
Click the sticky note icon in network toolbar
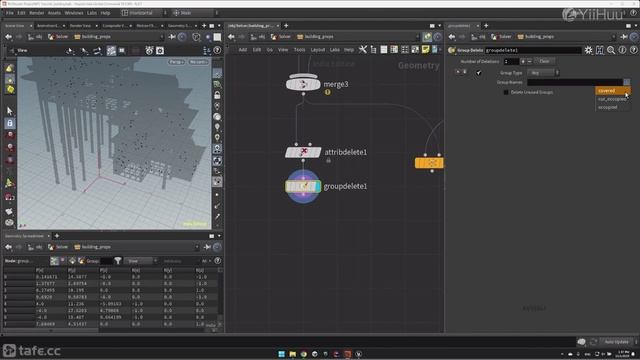425,50
